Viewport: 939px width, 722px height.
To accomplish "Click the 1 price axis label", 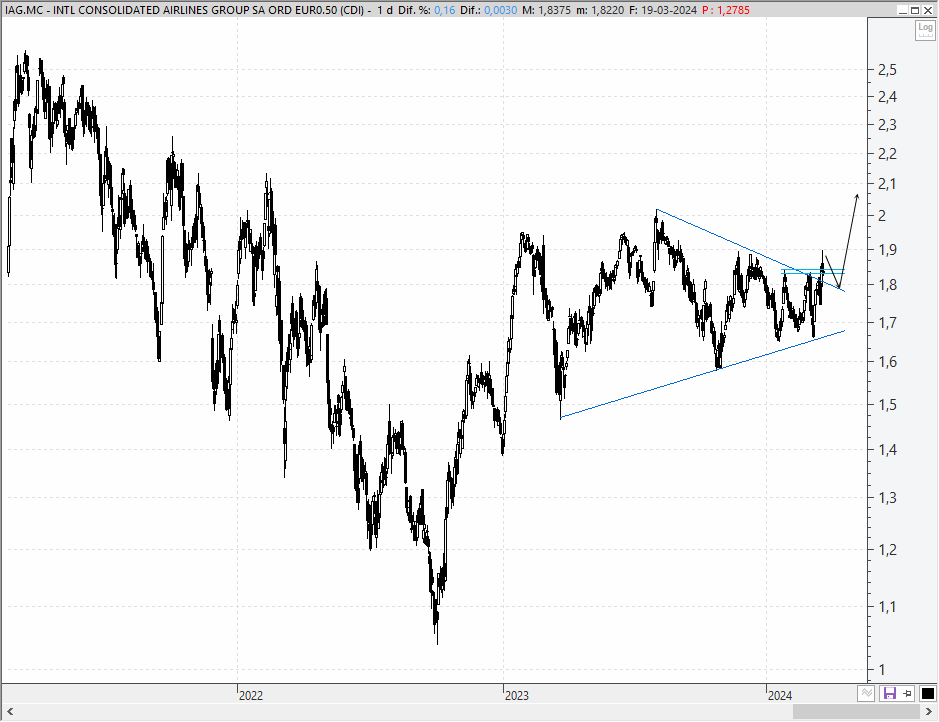I will tap(882, 670).
